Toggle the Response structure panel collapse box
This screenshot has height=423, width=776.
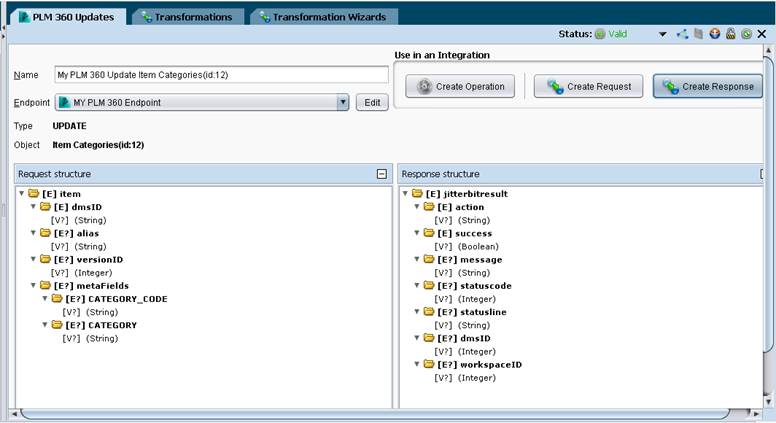pos(761,174)
